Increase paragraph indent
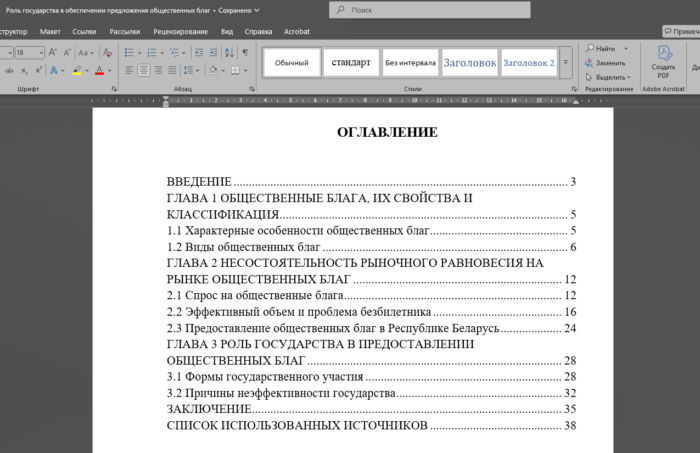This screenshot has width=700, height=453. tap(214, 53)
